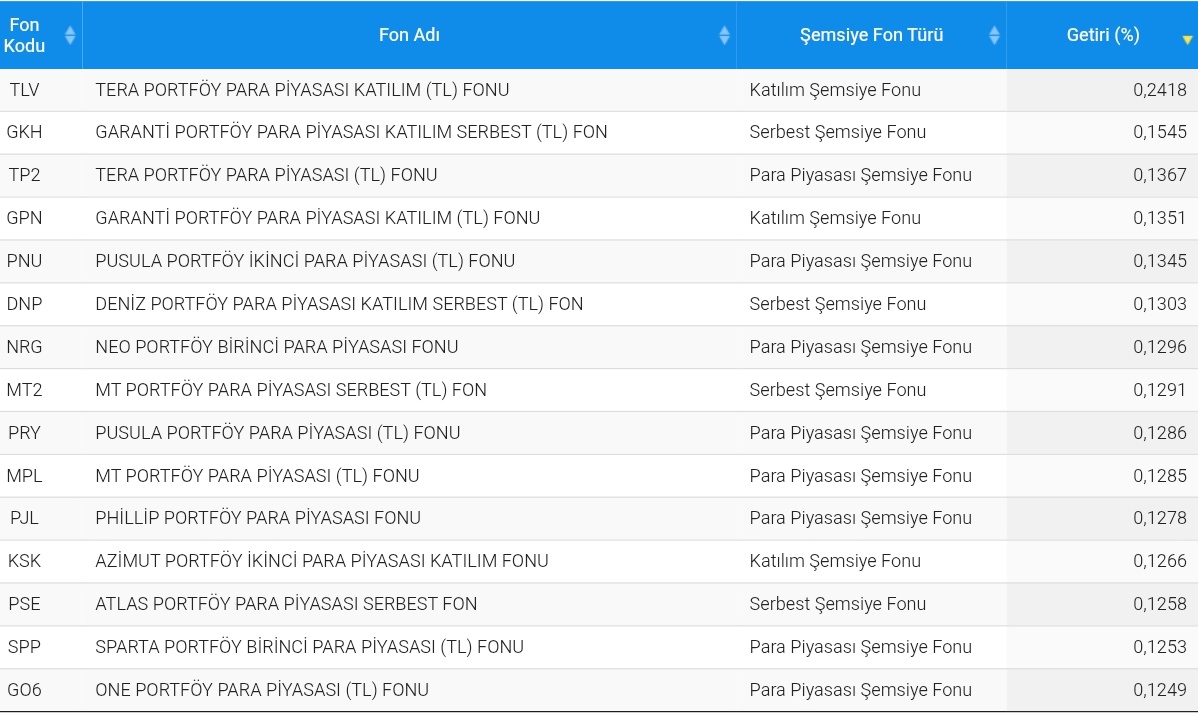The width and height of the screenshot is (1198, 715).
Task: Open GARANTİ PORTFÖY PARA PİYASASI KATILIM SERBEST fund
Action: 351,132
